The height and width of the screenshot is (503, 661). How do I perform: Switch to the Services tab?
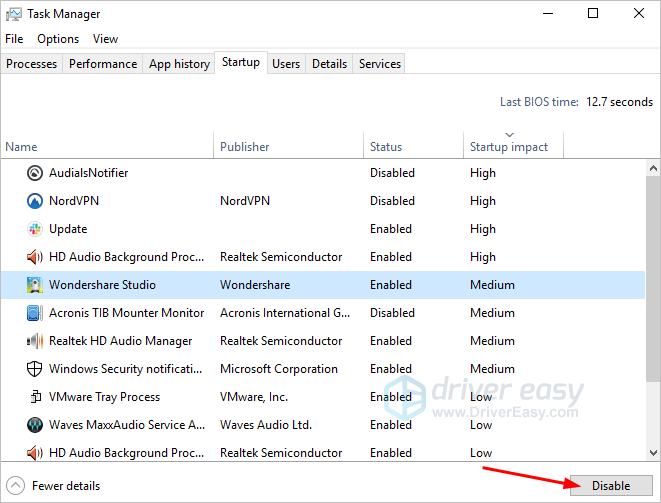click(x=379, y=64)
